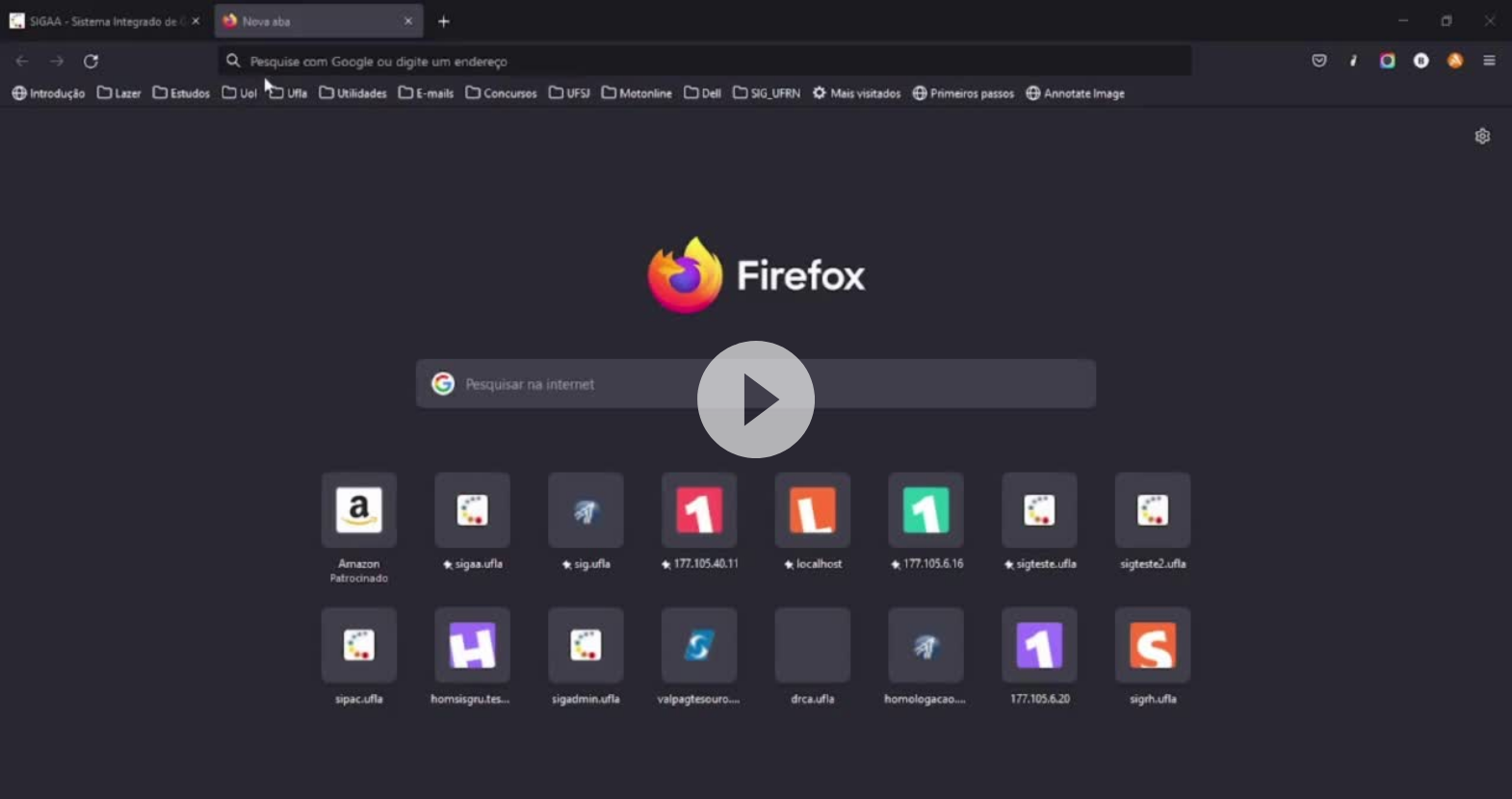Screen dimensions: 1512x799
Task: Open new tab page personalization gear
Action: click(1482, 136)
